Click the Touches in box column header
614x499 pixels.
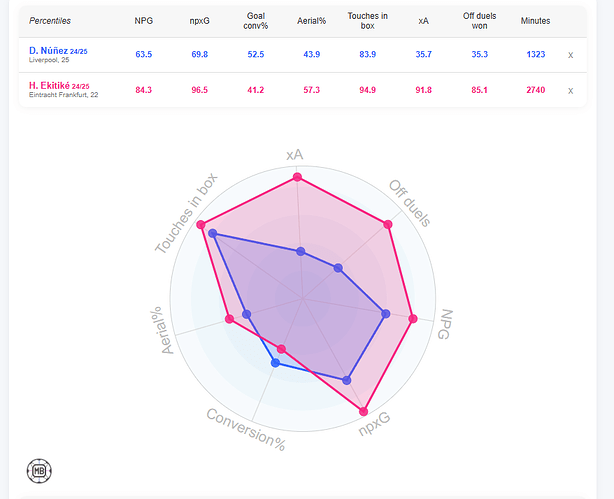pos(367,21)
